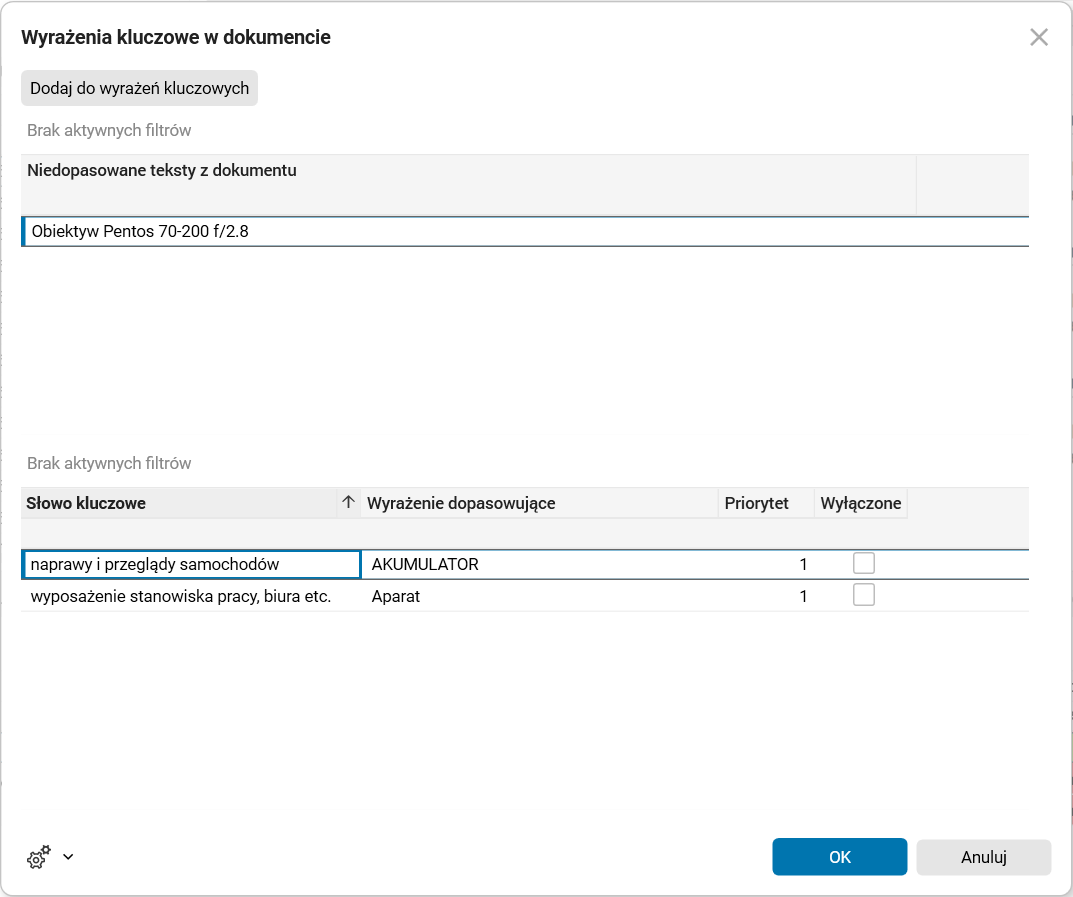Click the priority value in the Aparat row
The height and width of the screenshot is (897, 1073).
click(x=803, y=597)
